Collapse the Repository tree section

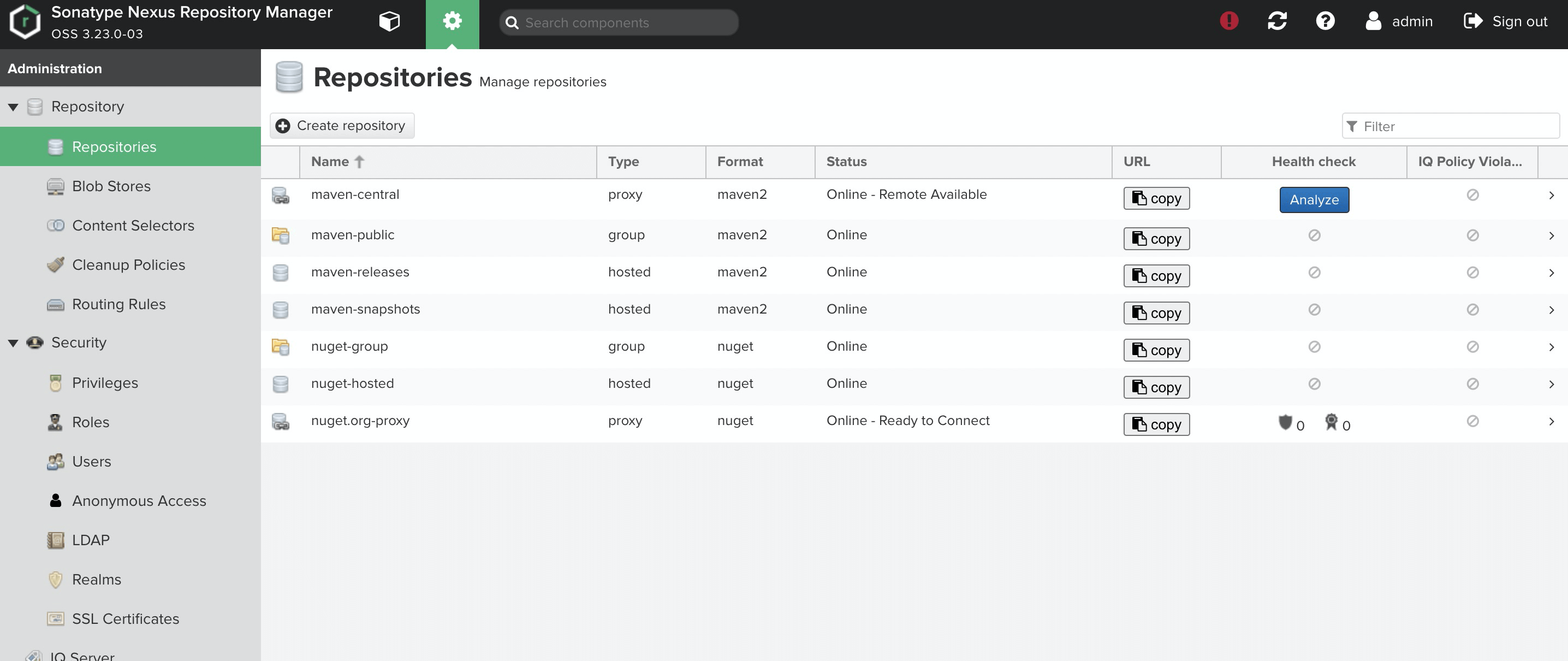coord(13,107)
